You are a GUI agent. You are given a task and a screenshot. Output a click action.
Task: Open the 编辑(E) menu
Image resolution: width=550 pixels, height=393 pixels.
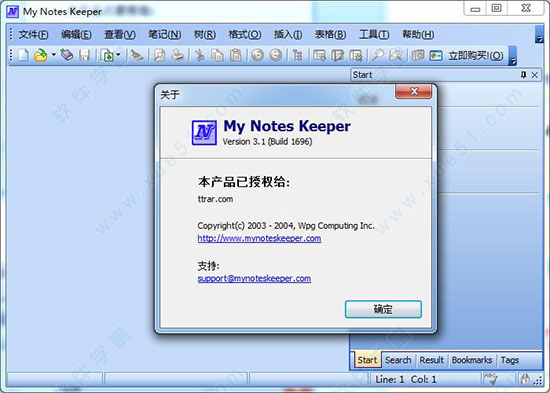[76, 34]
